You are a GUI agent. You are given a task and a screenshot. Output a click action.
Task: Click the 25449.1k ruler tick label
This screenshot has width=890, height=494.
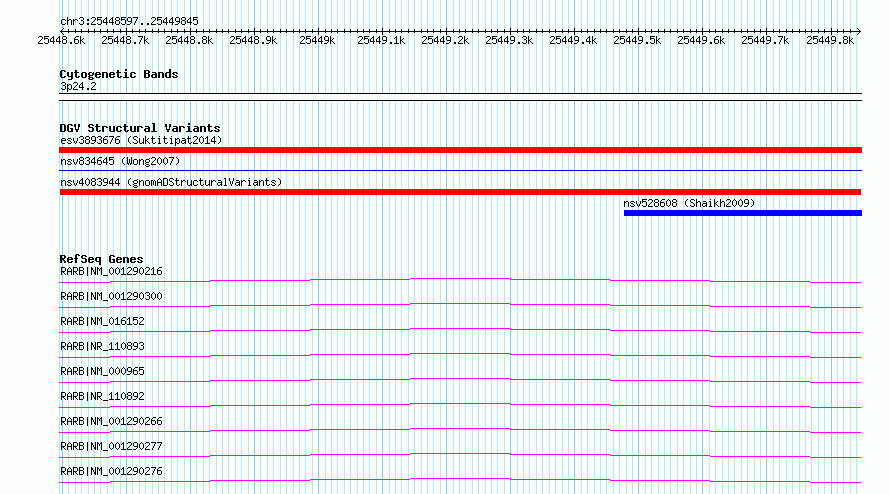(x=381, y=40)
